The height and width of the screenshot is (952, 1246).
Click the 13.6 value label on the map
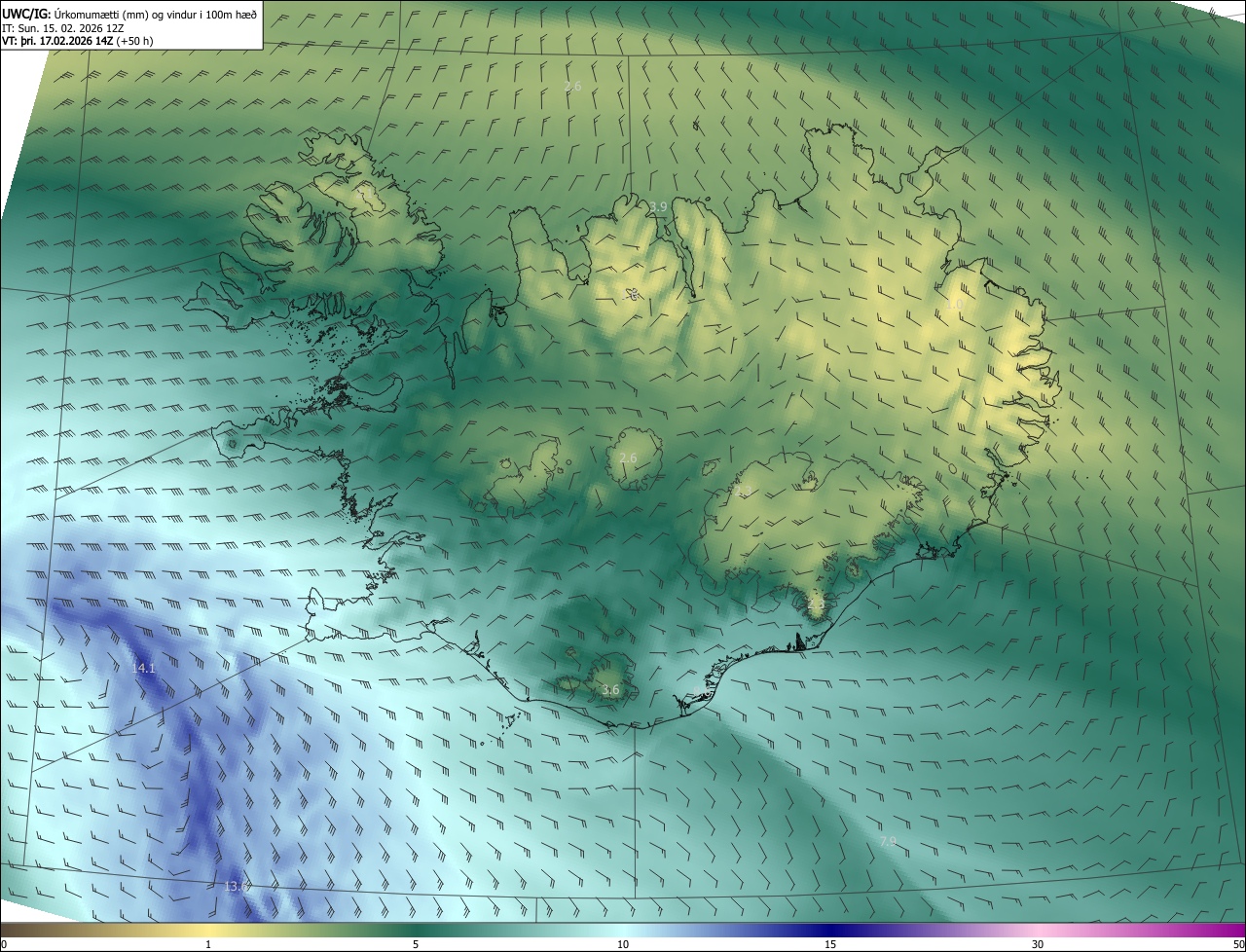click(x=237, y=886)
